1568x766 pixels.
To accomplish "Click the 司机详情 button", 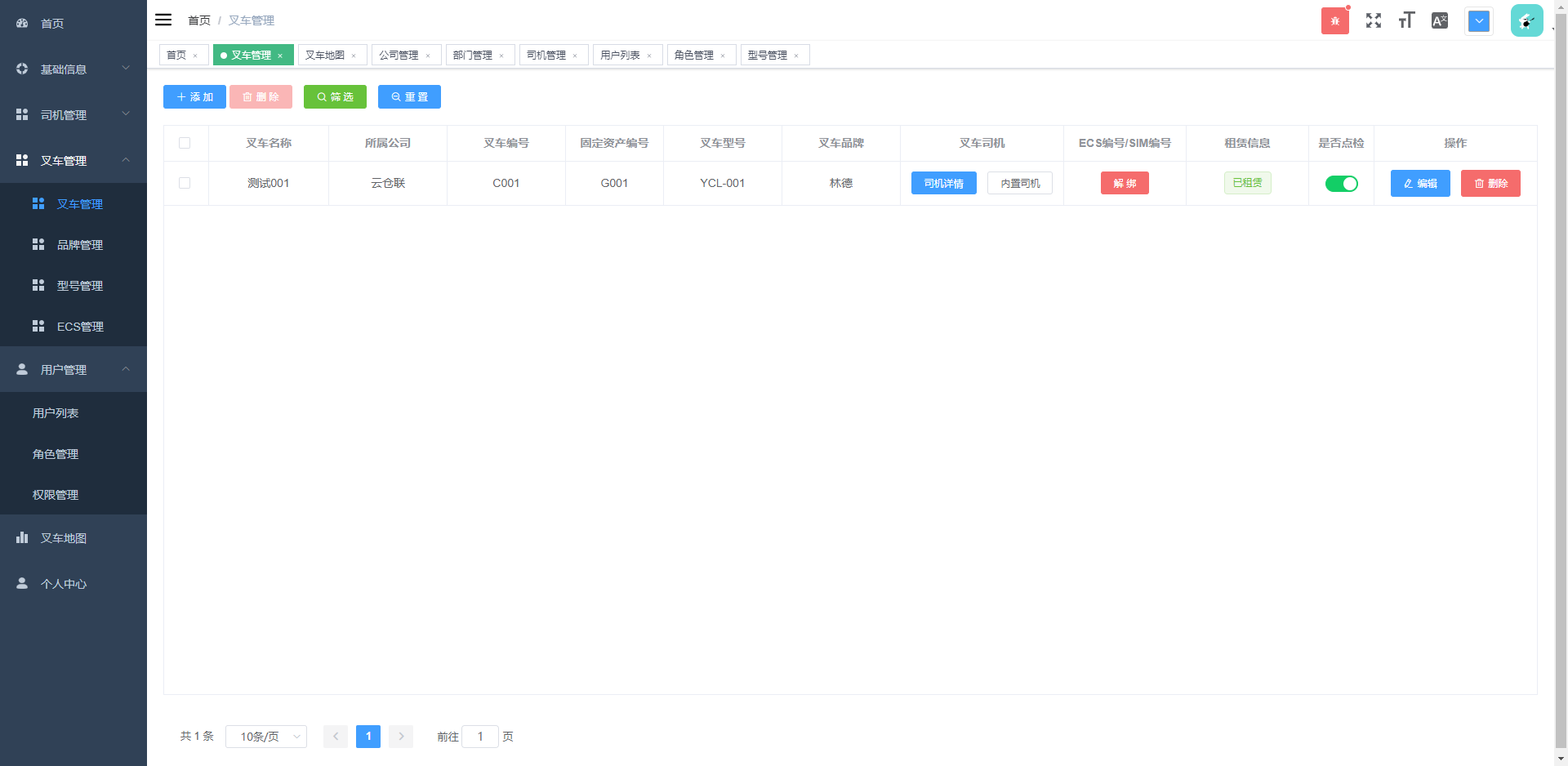I will coord(943,184).
